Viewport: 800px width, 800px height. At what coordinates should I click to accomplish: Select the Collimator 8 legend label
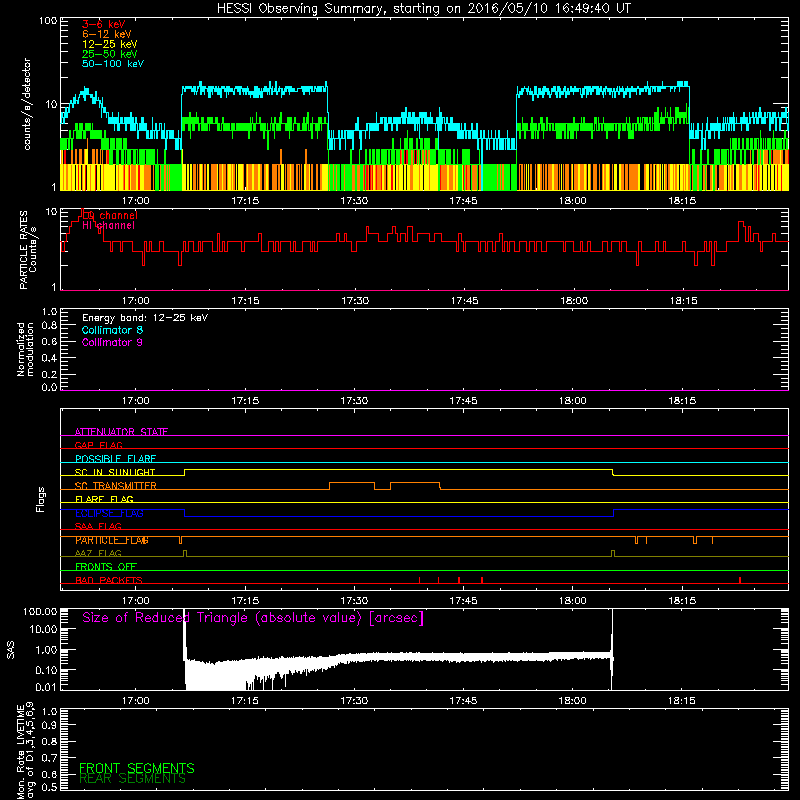pos(112,330)
